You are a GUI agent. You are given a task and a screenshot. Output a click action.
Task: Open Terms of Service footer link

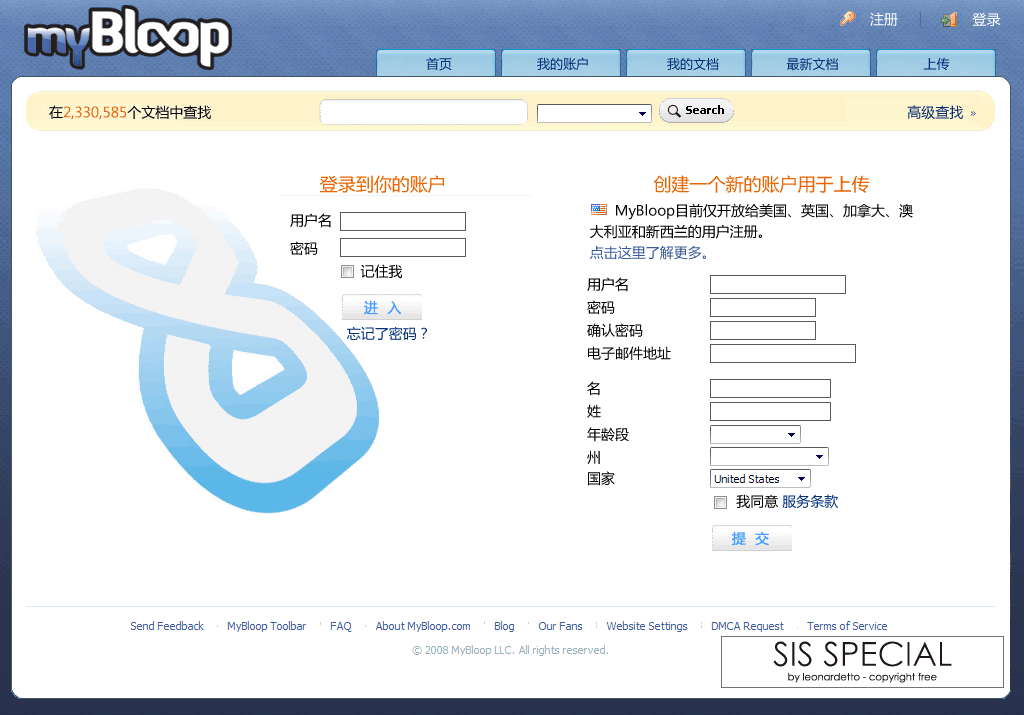[x=847, y=626]
